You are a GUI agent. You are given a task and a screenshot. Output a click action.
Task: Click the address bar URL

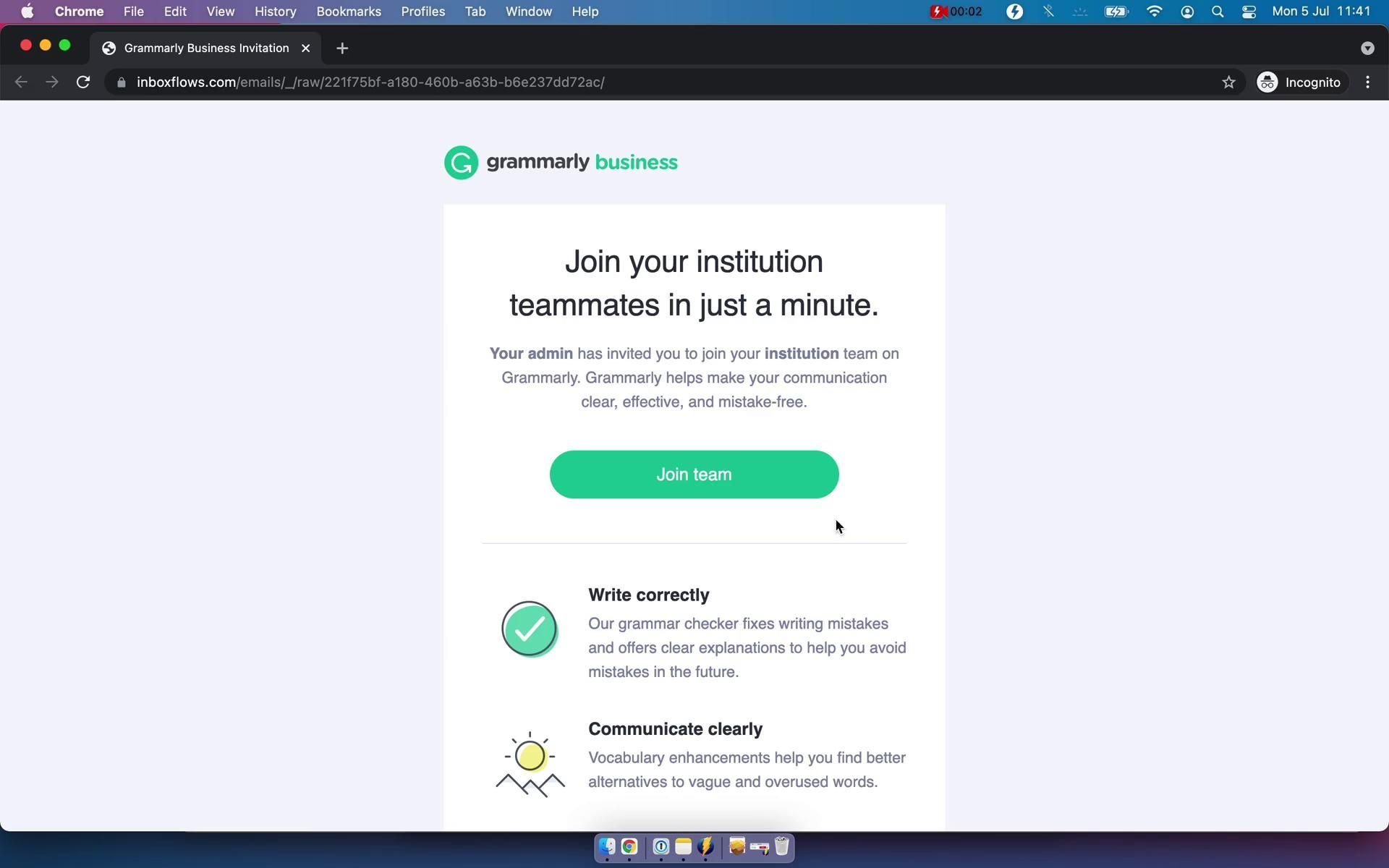pos(370,82)
